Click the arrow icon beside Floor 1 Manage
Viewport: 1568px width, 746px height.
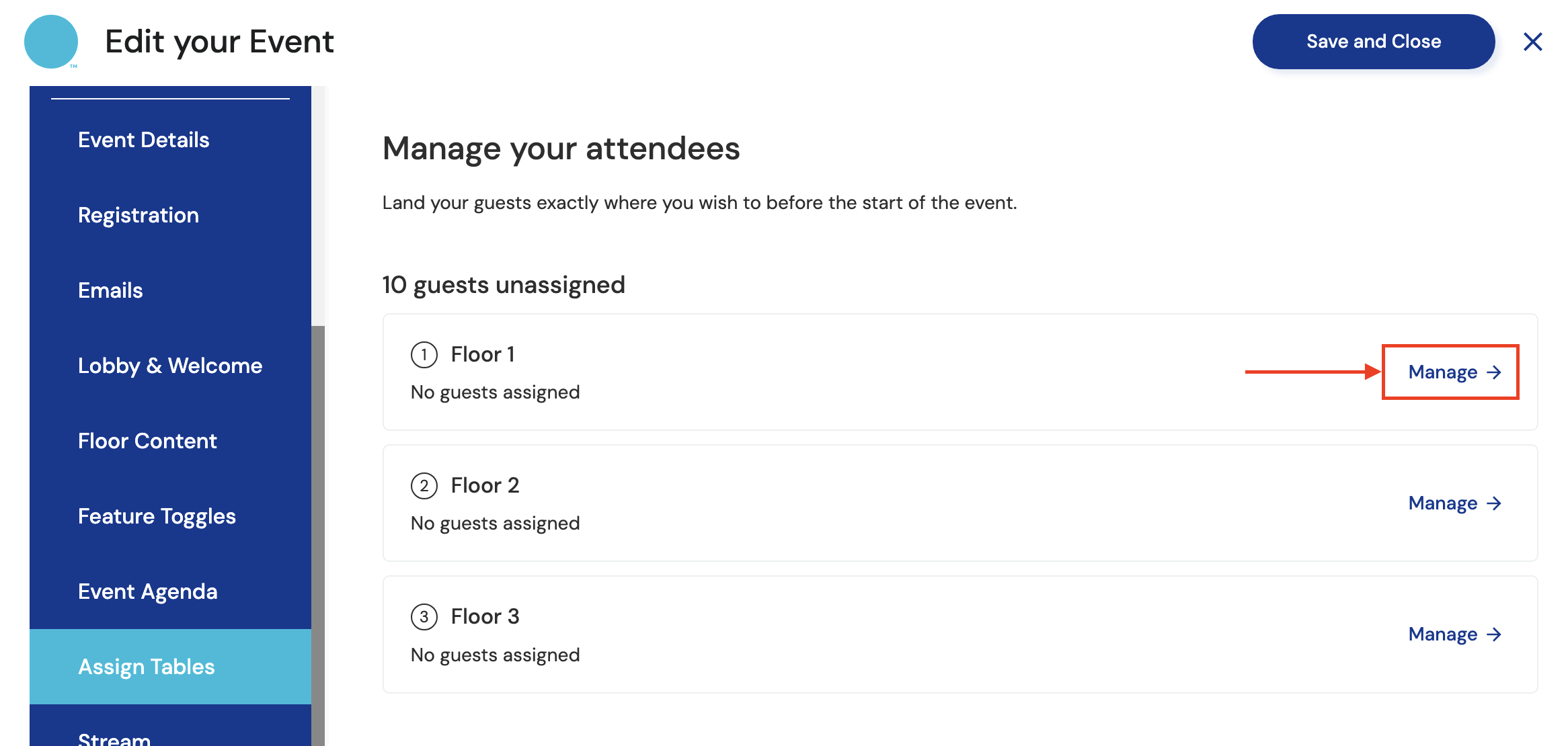[x=1494, y=372]
